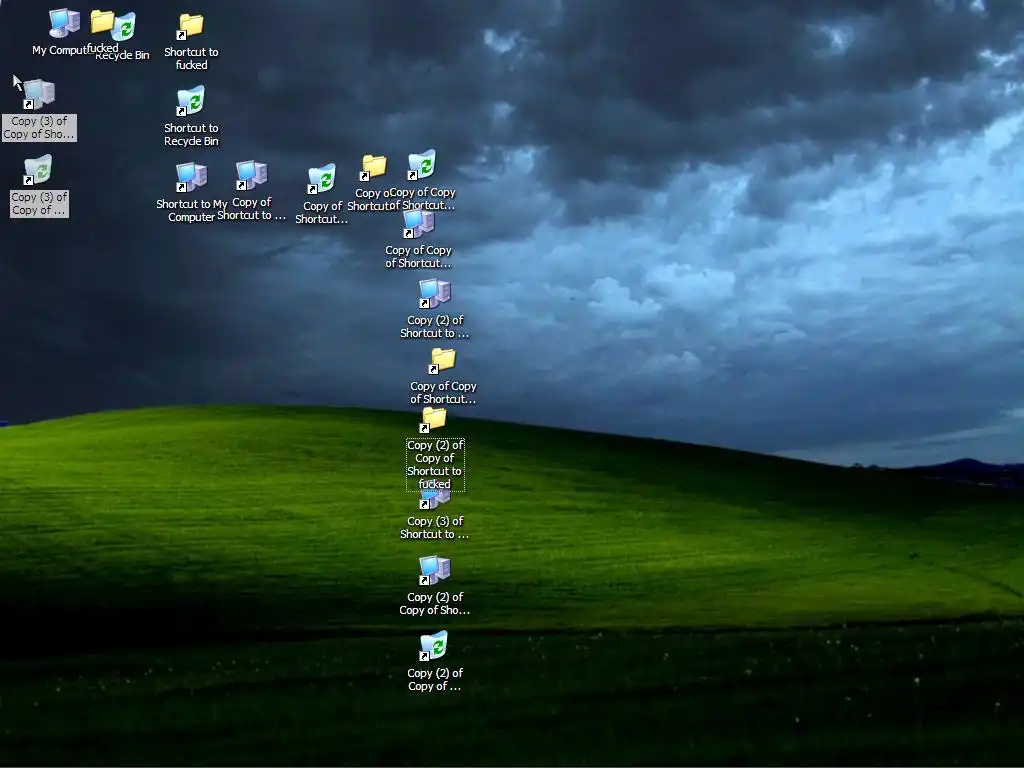The image size is (1024, 768).
Task: Click folder 'Copy (2) of Copy of Shortcut to fucked'
Action: pyautogui.click(x=434, y=420)
